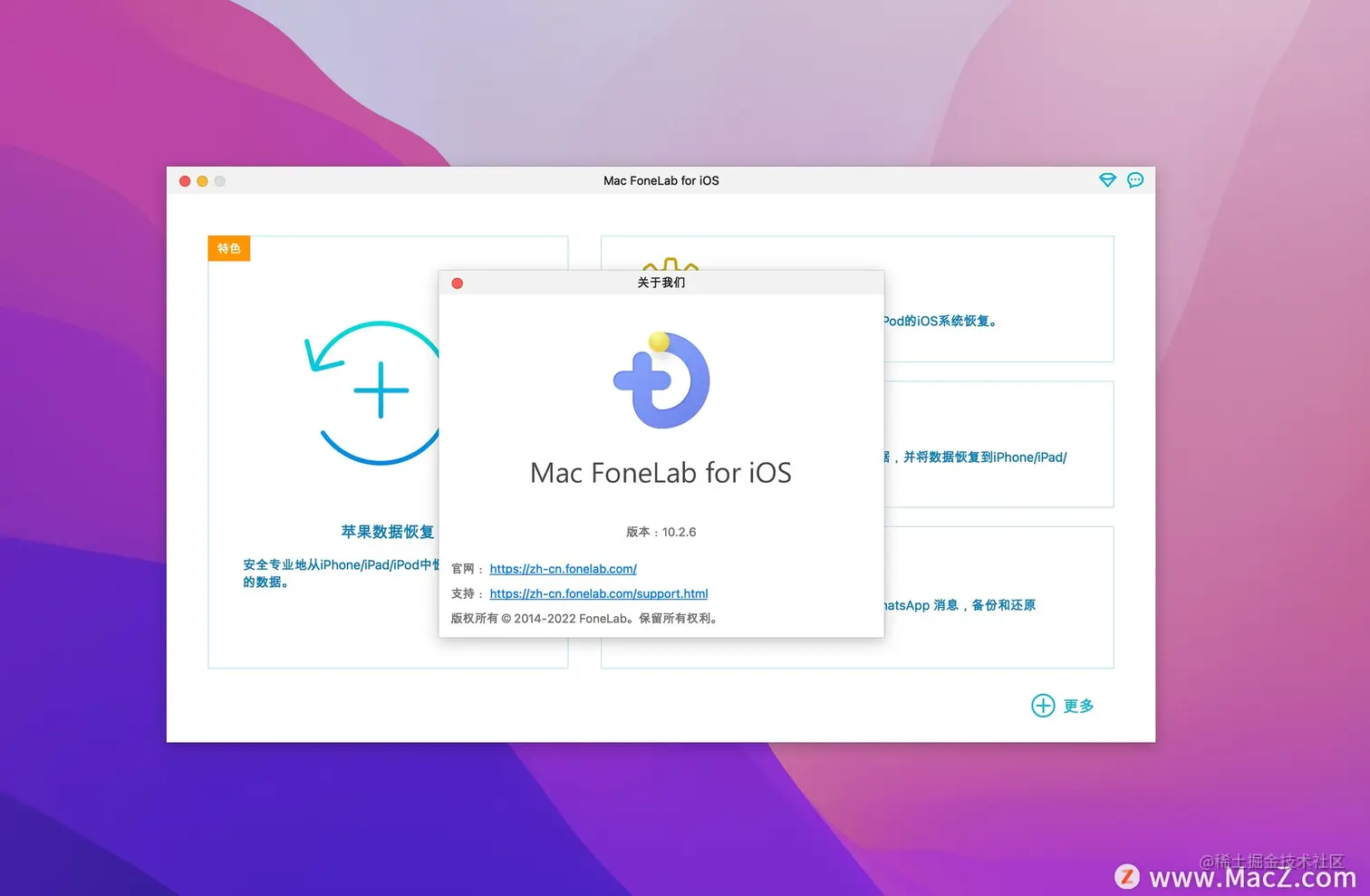Minimize the main window with yellow button

click(202, 181)
